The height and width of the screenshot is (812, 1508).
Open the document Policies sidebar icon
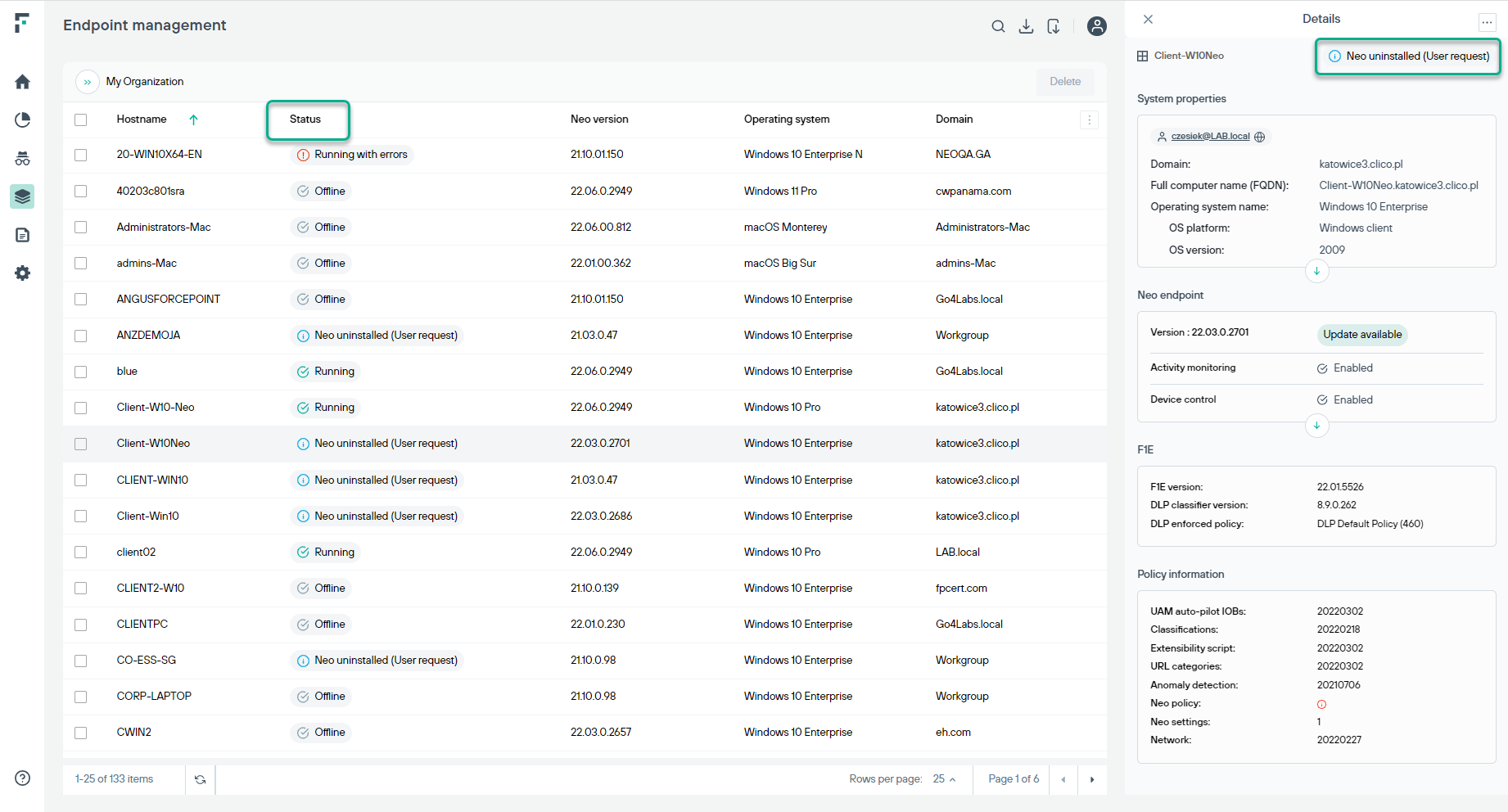pos(22,235)
